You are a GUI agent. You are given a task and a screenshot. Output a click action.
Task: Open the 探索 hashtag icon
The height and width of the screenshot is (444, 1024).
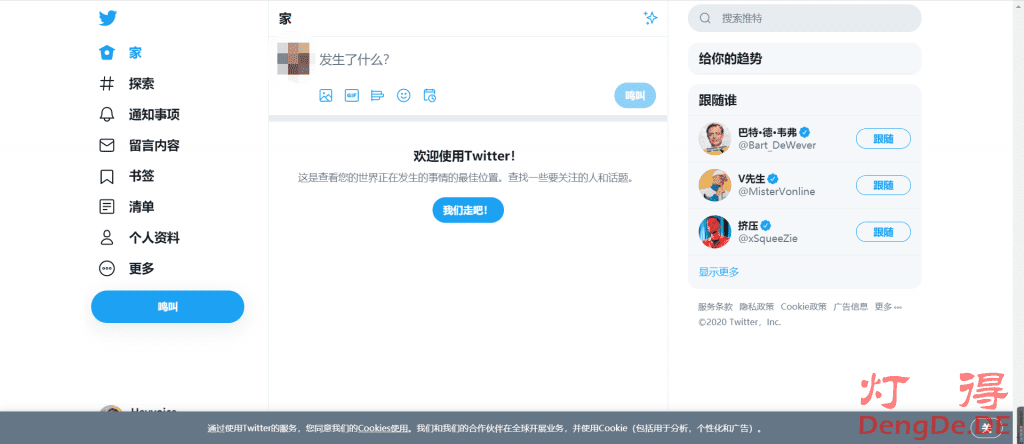click(106, 84)
